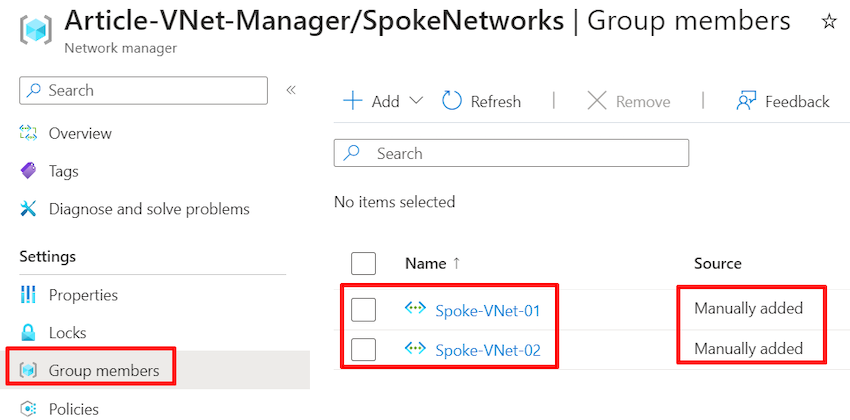Toggle the select-all header checkbox
Screen dimensions: 850x420
[x=364, y=263]
